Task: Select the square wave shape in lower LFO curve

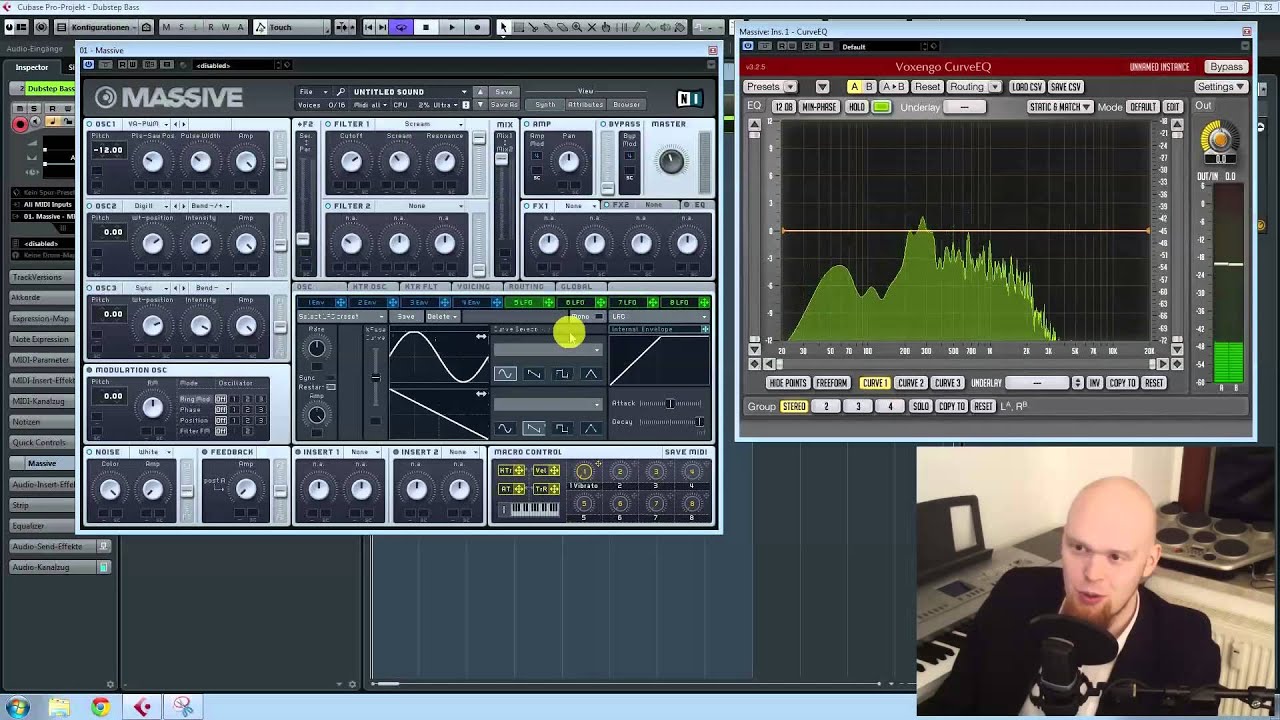Action: click(562, 428)
